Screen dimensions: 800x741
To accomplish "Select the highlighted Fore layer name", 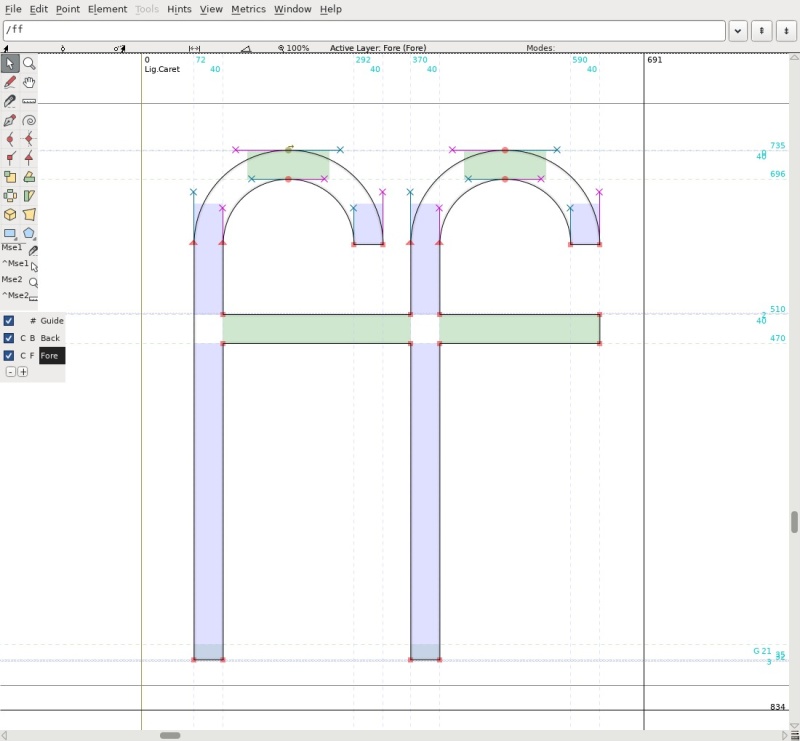I will 52,355.
